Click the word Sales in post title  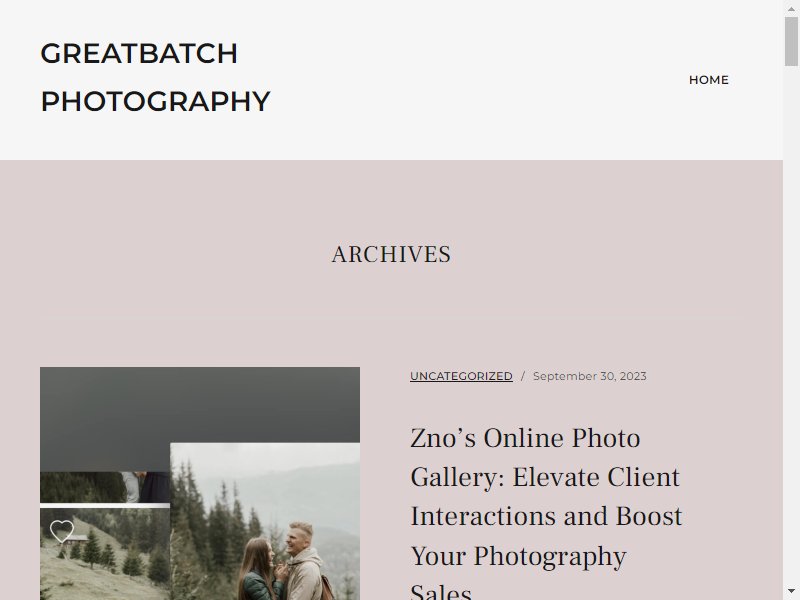tap(441, 591)
